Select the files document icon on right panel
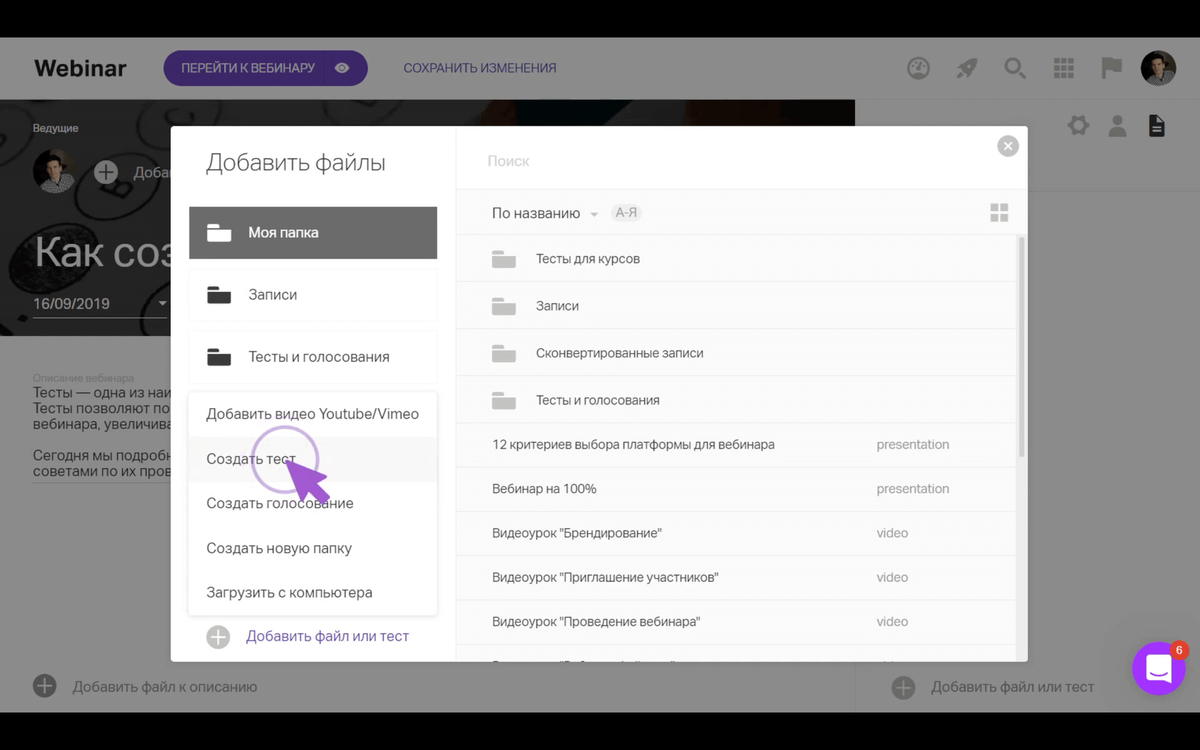 point(1157,125)
